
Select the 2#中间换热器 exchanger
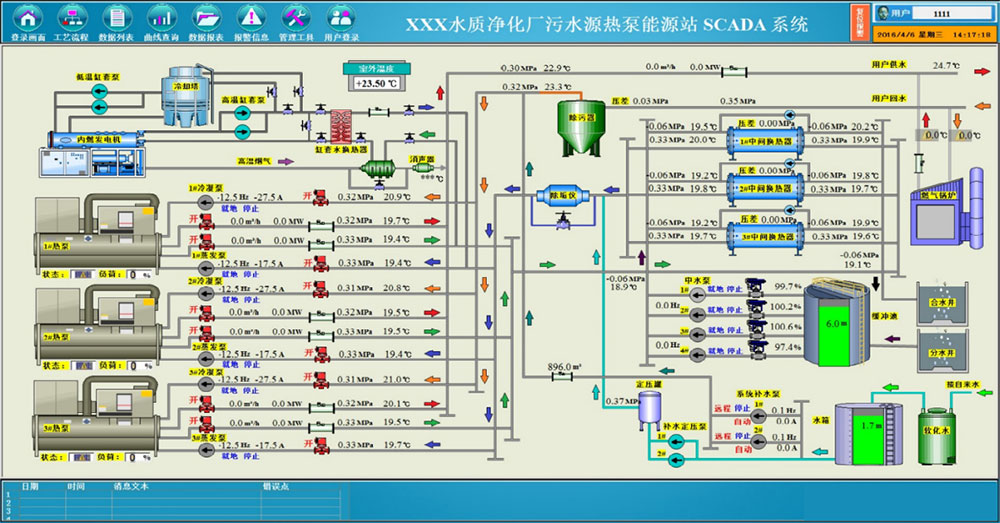point(765,188)
